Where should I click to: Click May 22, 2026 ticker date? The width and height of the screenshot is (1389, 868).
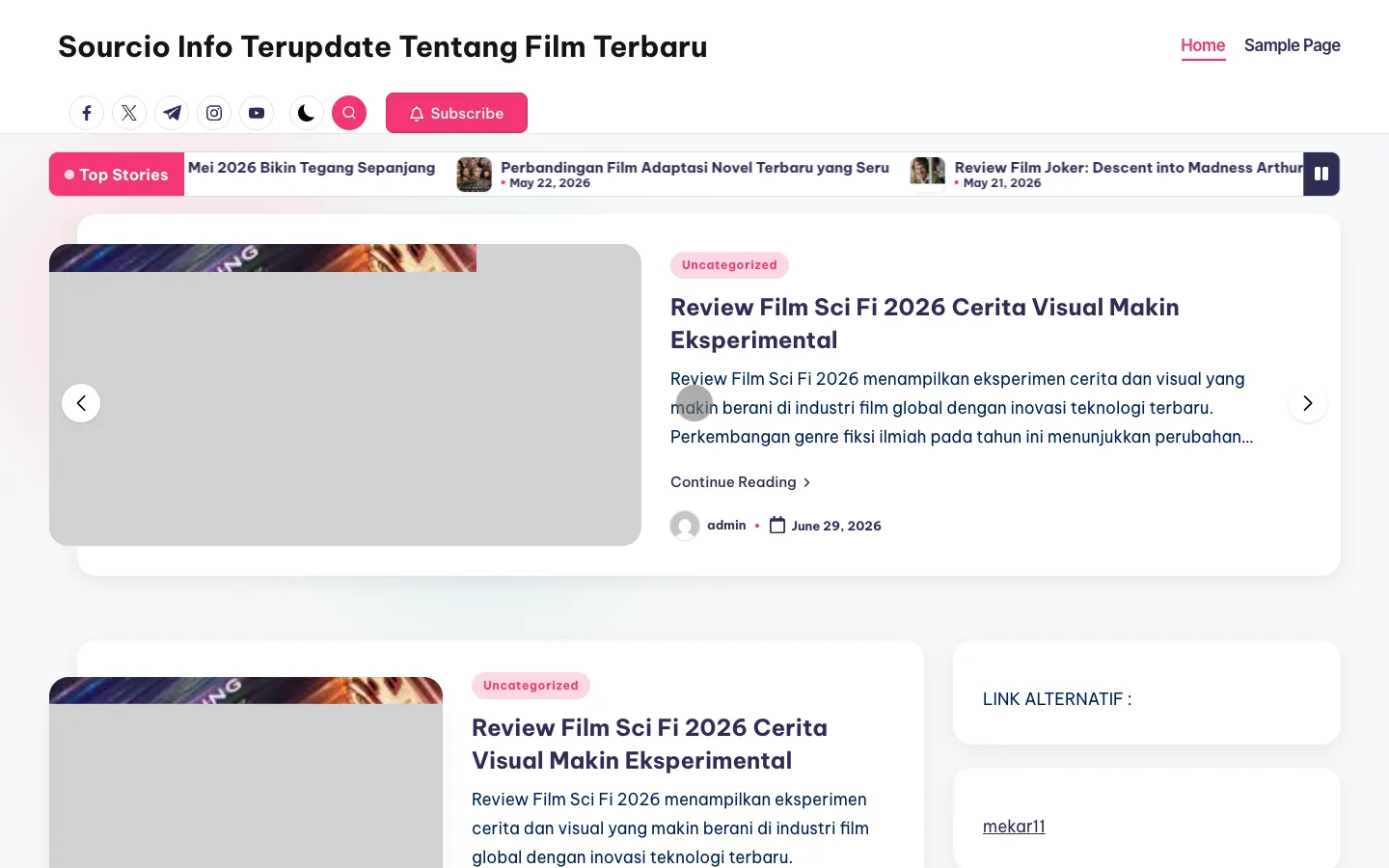tap(550, 183)
